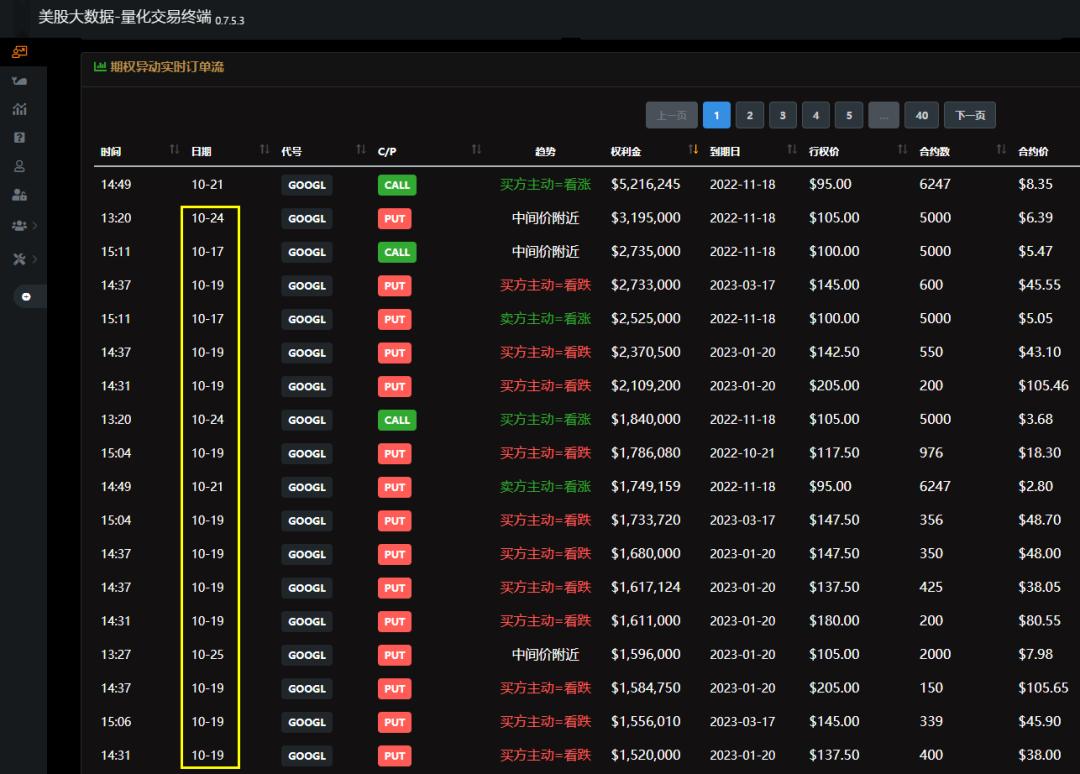Click the chart icon beside 期权异动实时订单流

pos(100,66)
